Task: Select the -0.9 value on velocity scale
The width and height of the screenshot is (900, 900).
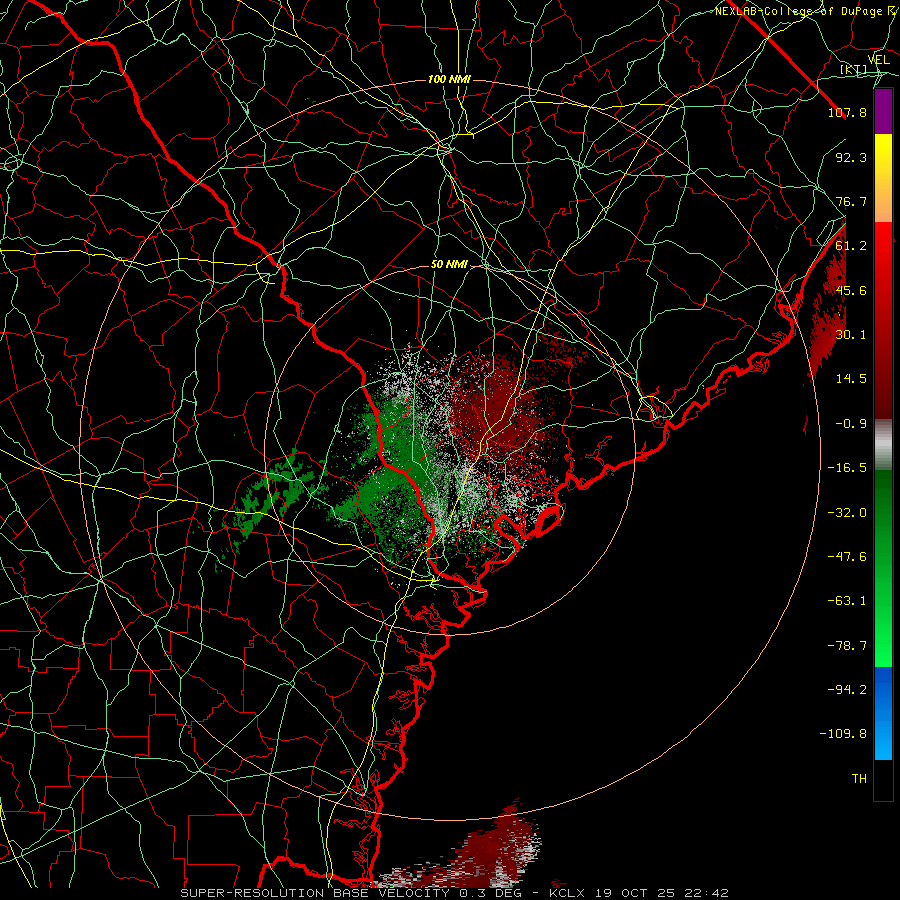Action: (x=851, y=424)
